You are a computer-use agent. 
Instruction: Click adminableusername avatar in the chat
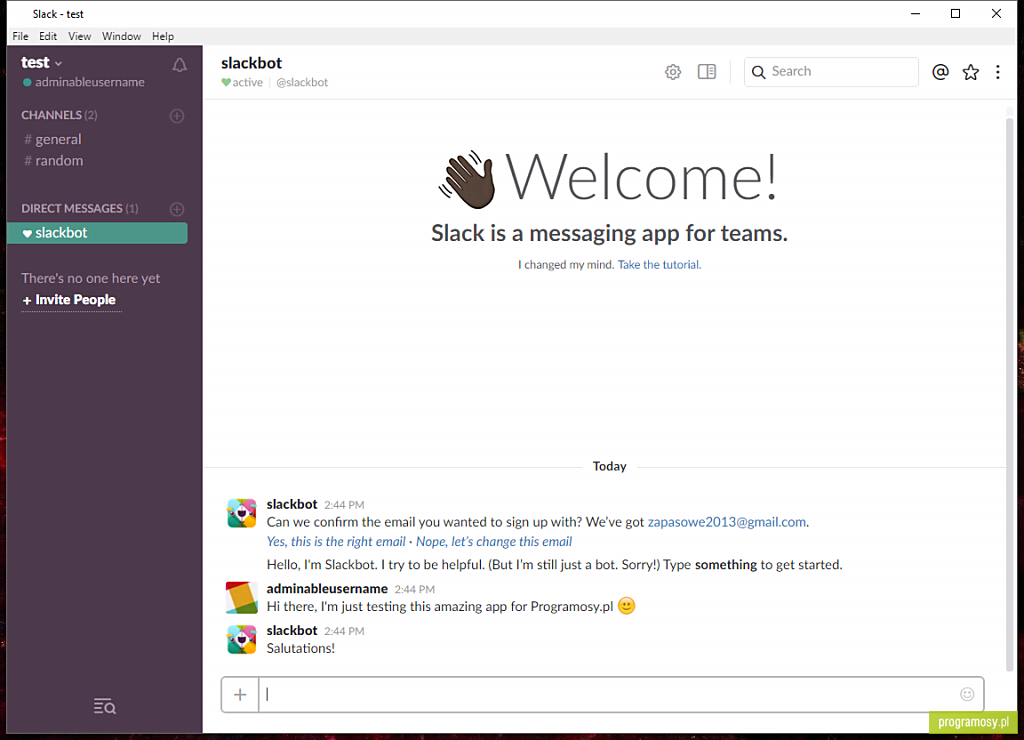point(242,598)
